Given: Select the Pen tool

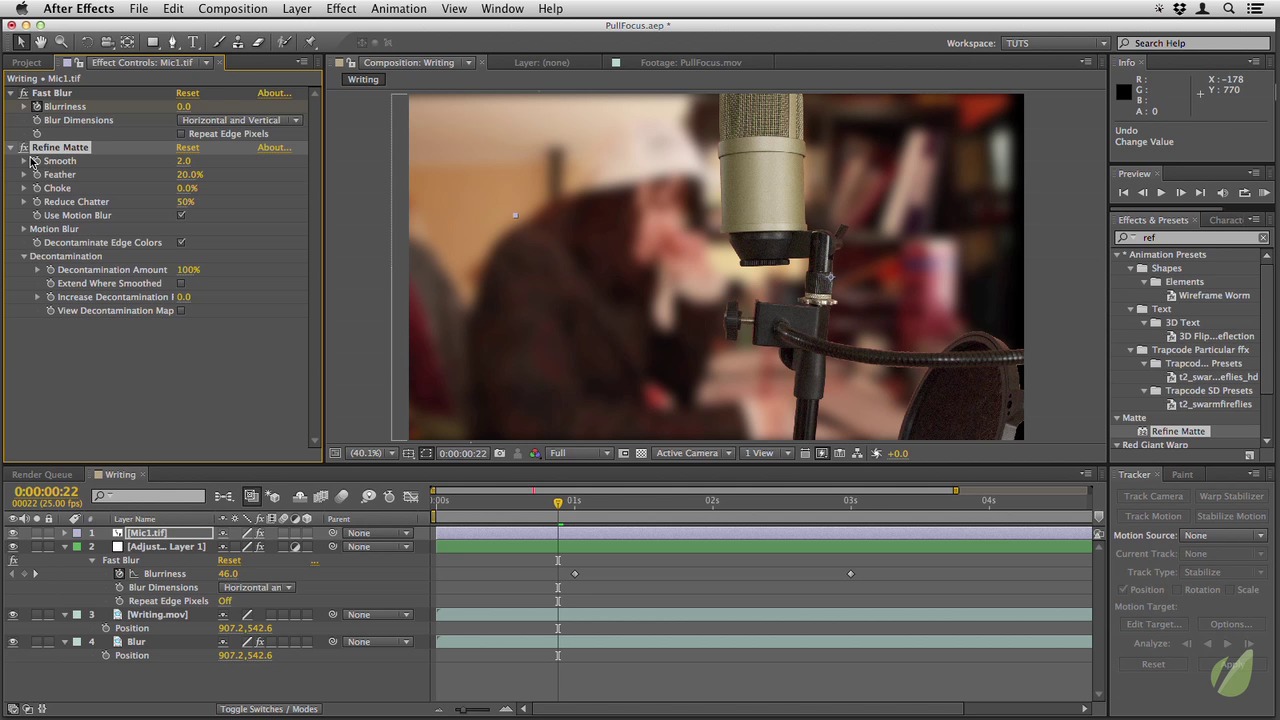Looking at the screenshot, I should pyautogui.click(x=173, y=42).
